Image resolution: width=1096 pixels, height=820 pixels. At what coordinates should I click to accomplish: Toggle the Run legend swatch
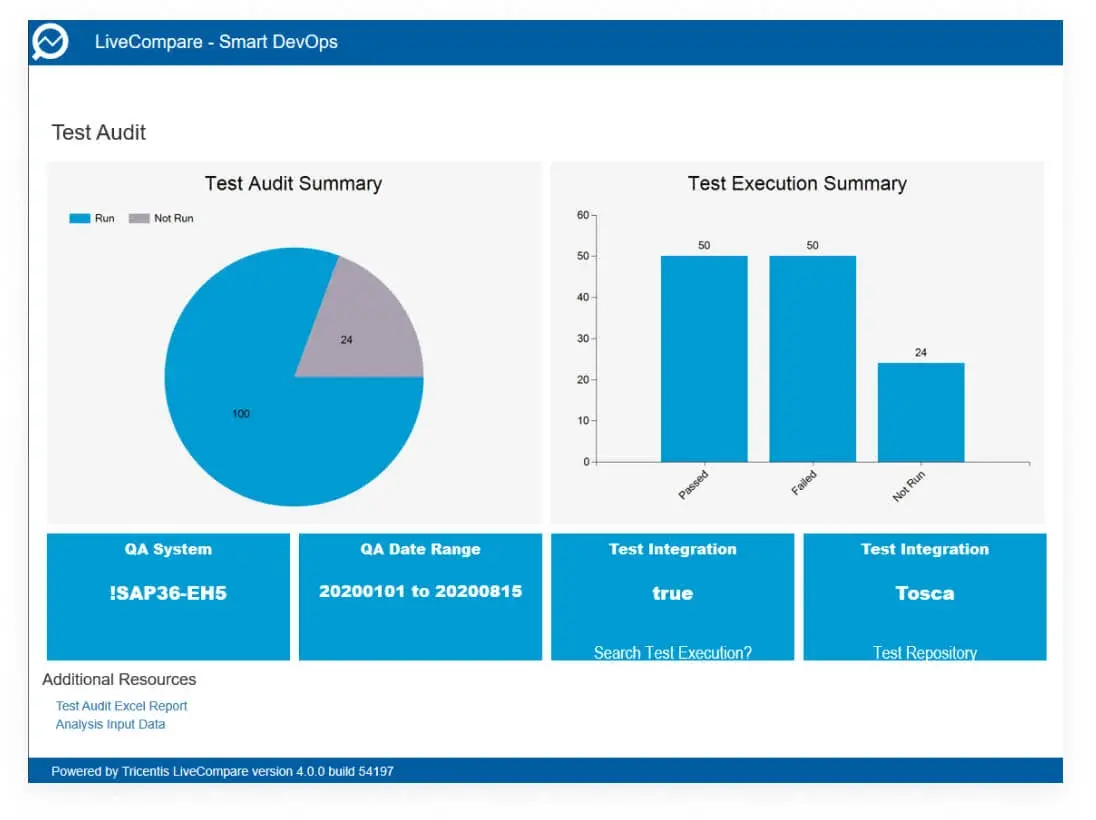click(x=80, y=219)
